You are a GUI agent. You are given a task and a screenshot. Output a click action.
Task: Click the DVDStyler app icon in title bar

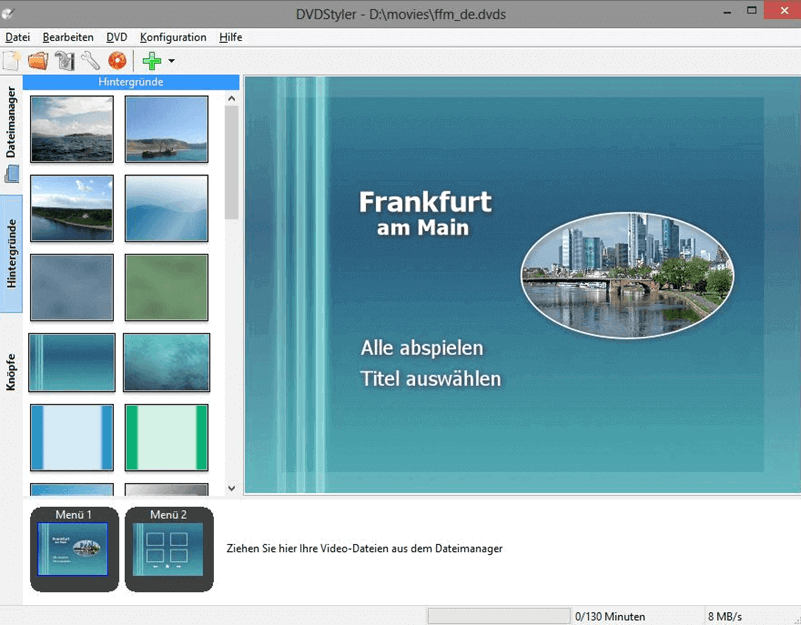pos(8,14)
